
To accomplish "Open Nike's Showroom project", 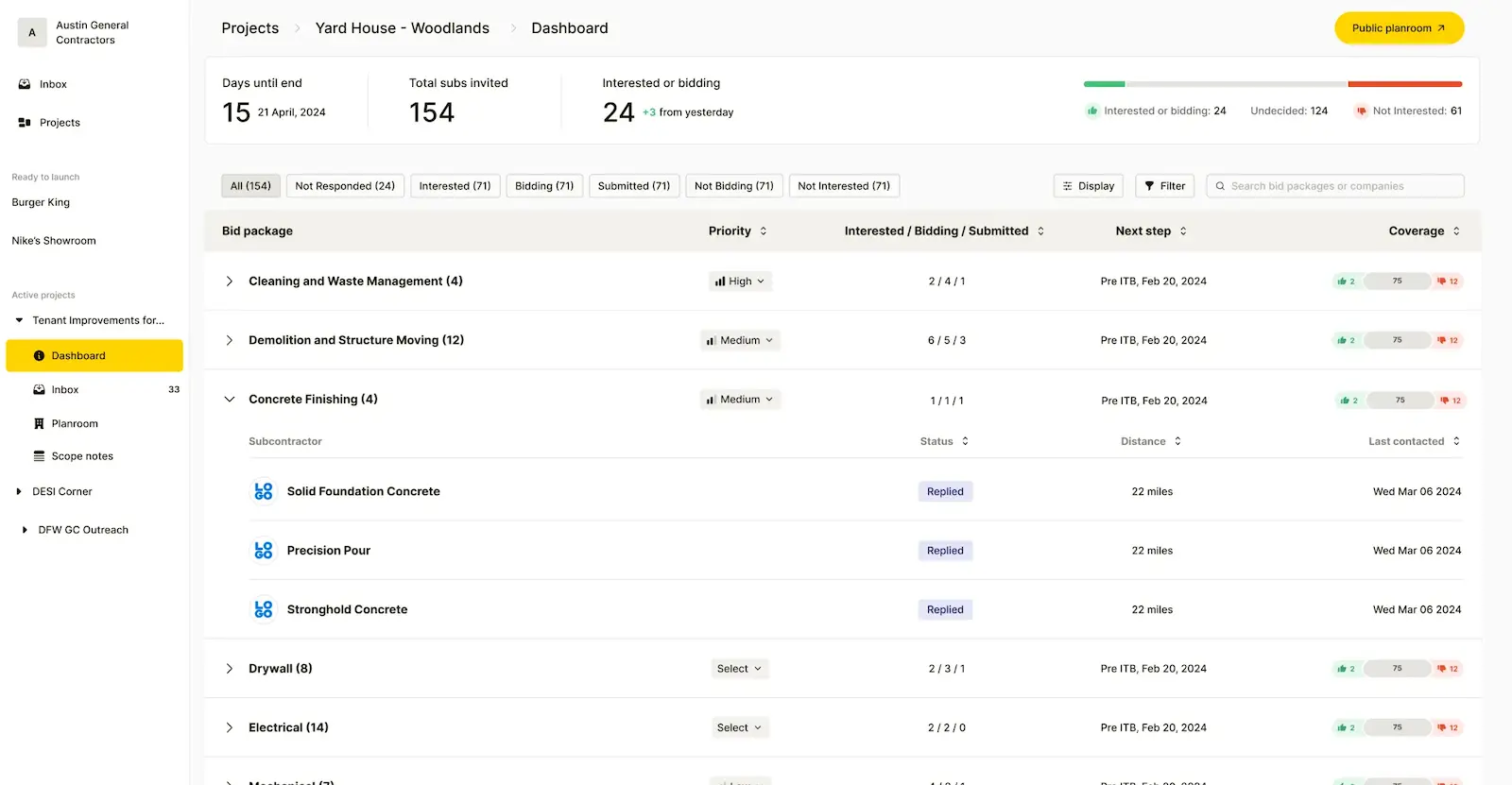I will pyautogui.click(x=54, y=241).
